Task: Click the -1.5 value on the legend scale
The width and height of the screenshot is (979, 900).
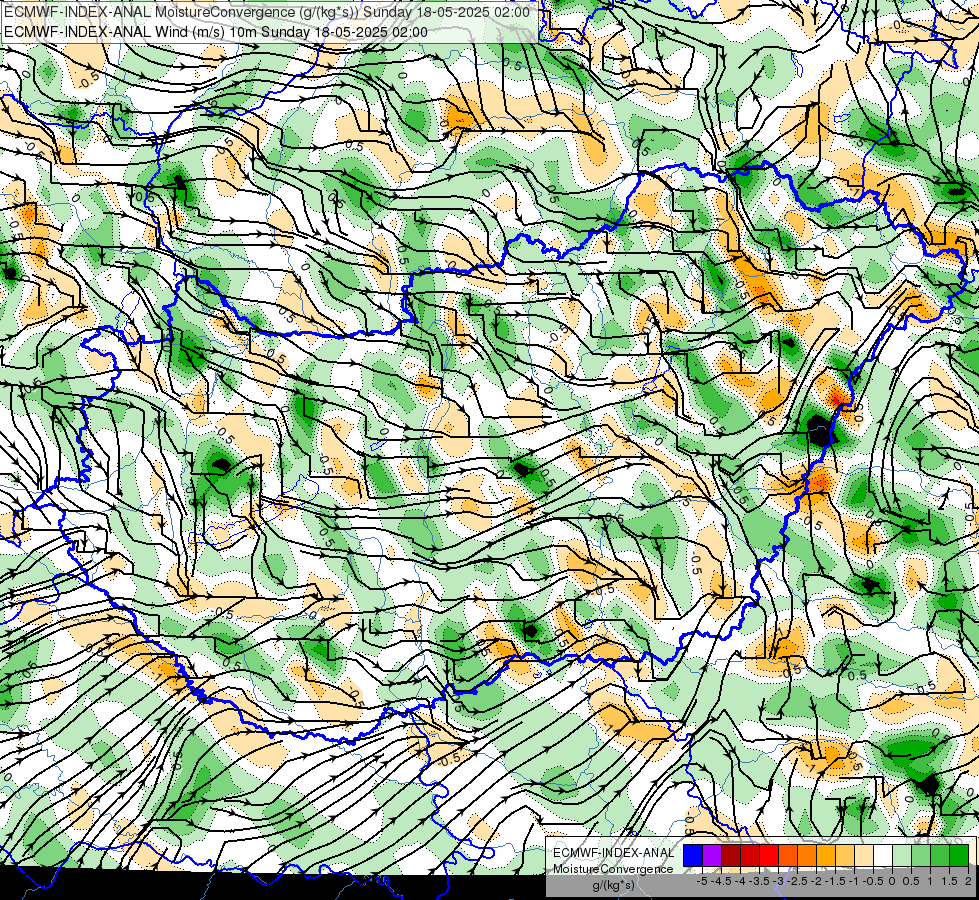Action: pos(835,881)
